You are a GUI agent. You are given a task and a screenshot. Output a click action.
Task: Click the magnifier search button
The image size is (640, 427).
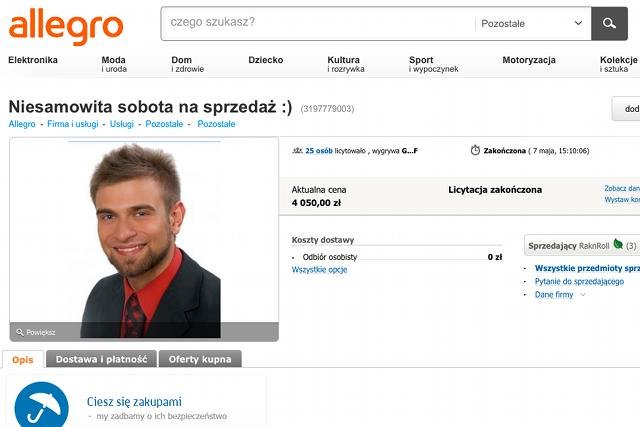(609, 23)
